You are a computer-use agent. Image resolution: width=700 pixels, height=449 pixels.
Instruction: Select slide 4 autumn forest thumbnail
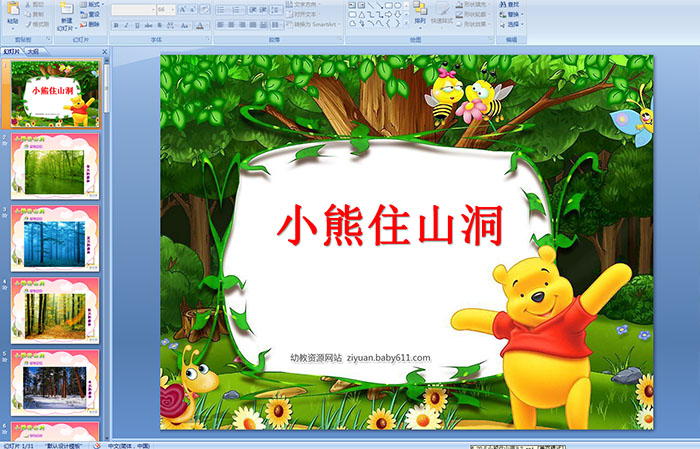point(55,311)
